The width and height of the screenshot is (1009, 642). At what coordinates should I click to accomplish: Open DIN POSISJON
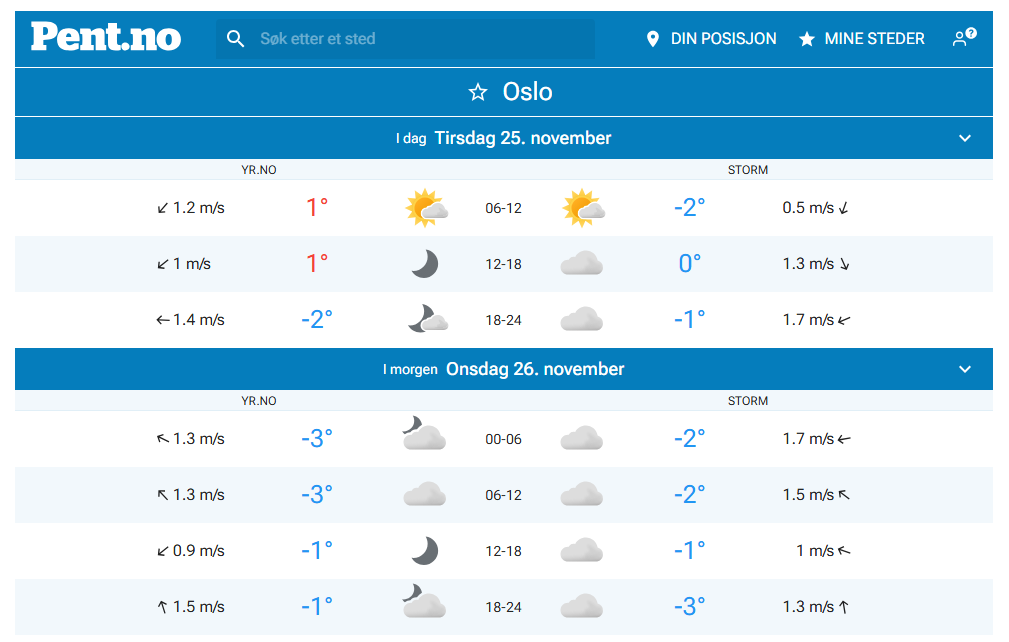[723, 39]
